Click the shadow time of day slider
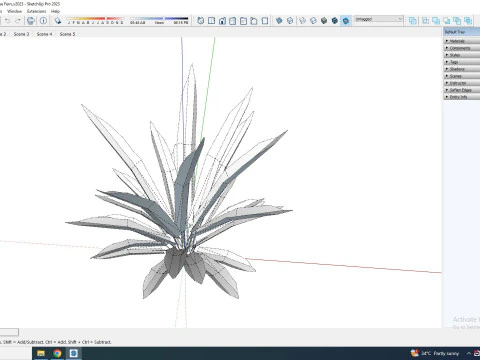 159,19
